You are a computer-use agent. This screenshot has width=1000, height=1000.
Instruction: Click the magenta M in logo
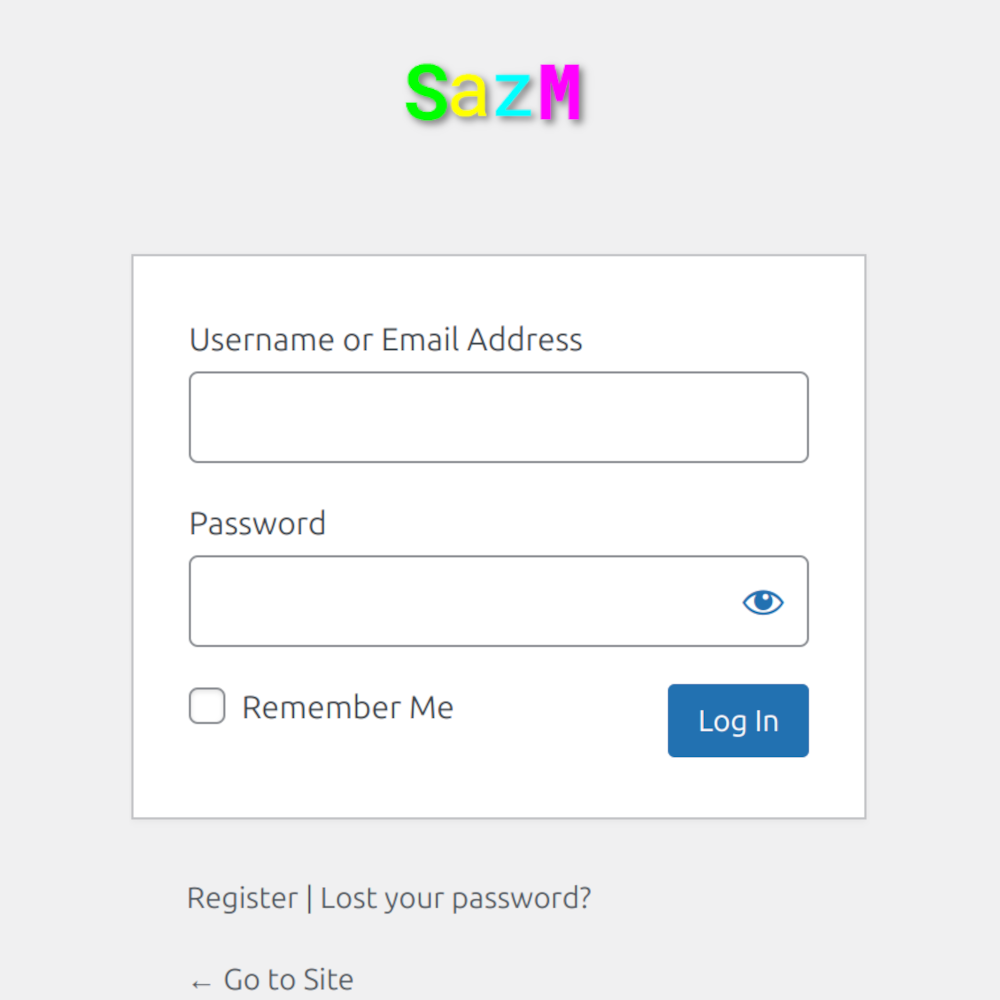(x=559, y=92)
